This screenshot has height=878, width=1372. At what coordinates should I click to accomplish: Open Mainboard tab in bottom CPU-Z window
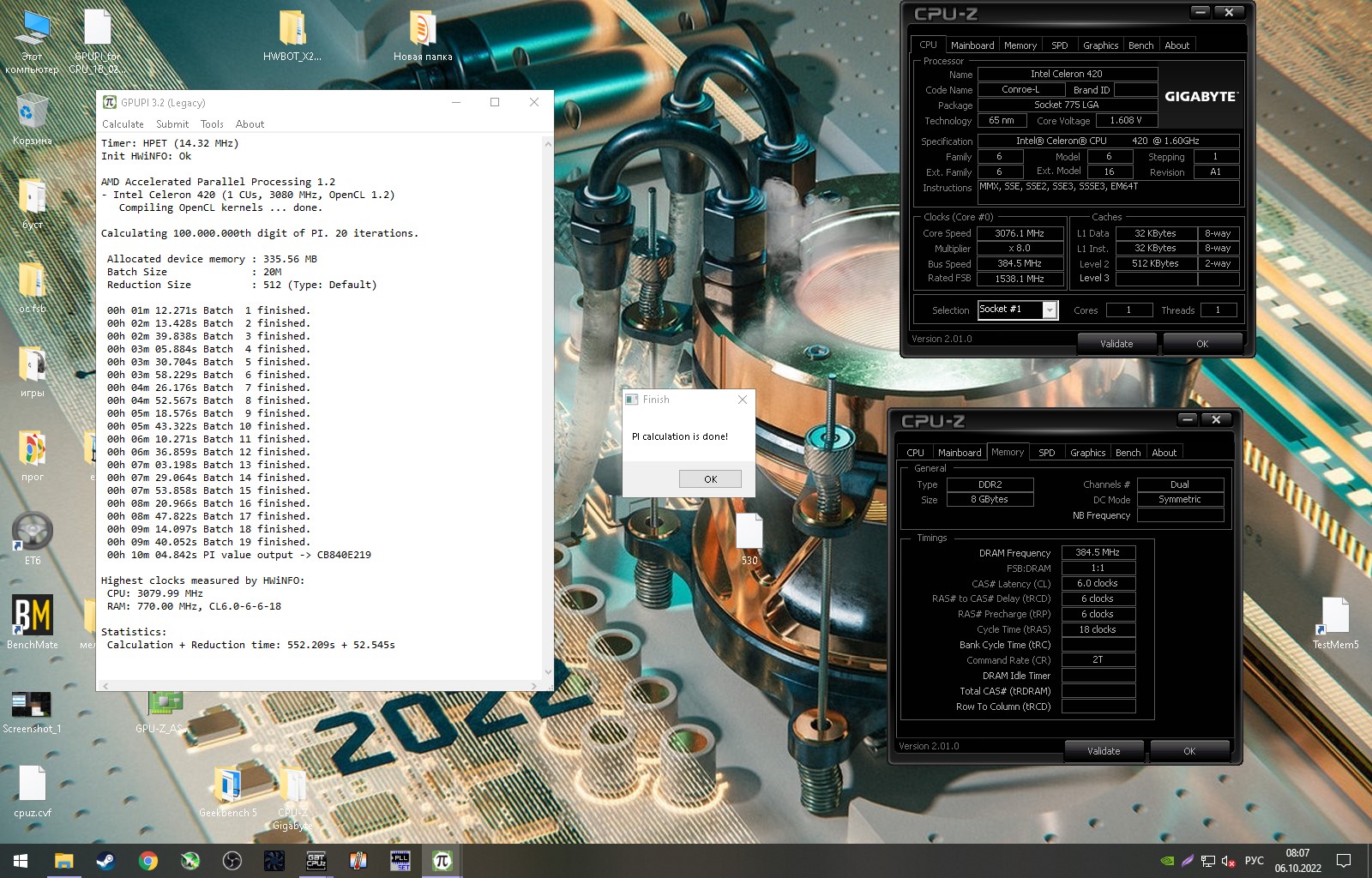click(960, 453)
